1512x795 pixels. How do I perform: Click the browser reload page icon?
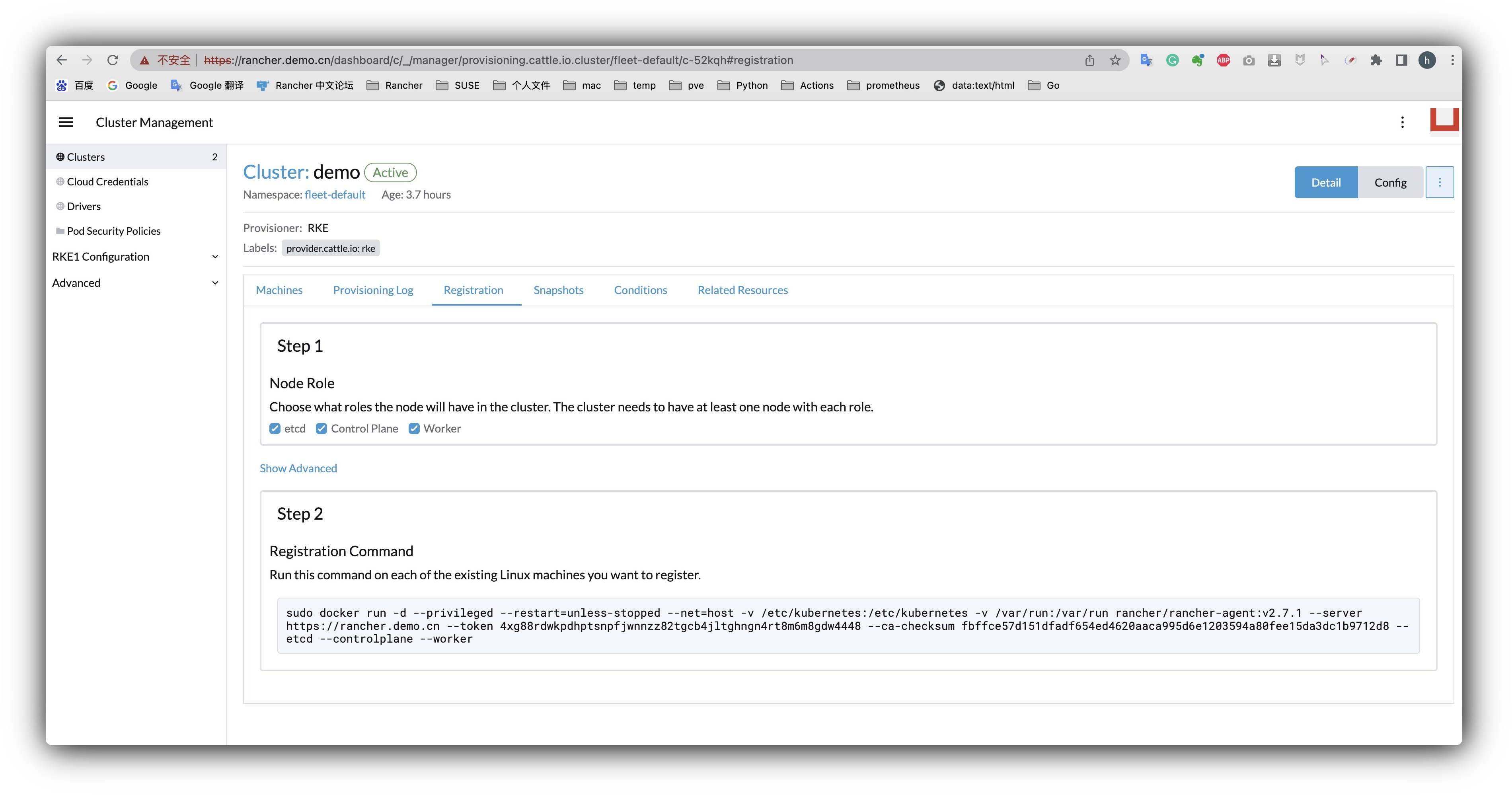coord(113,60)
